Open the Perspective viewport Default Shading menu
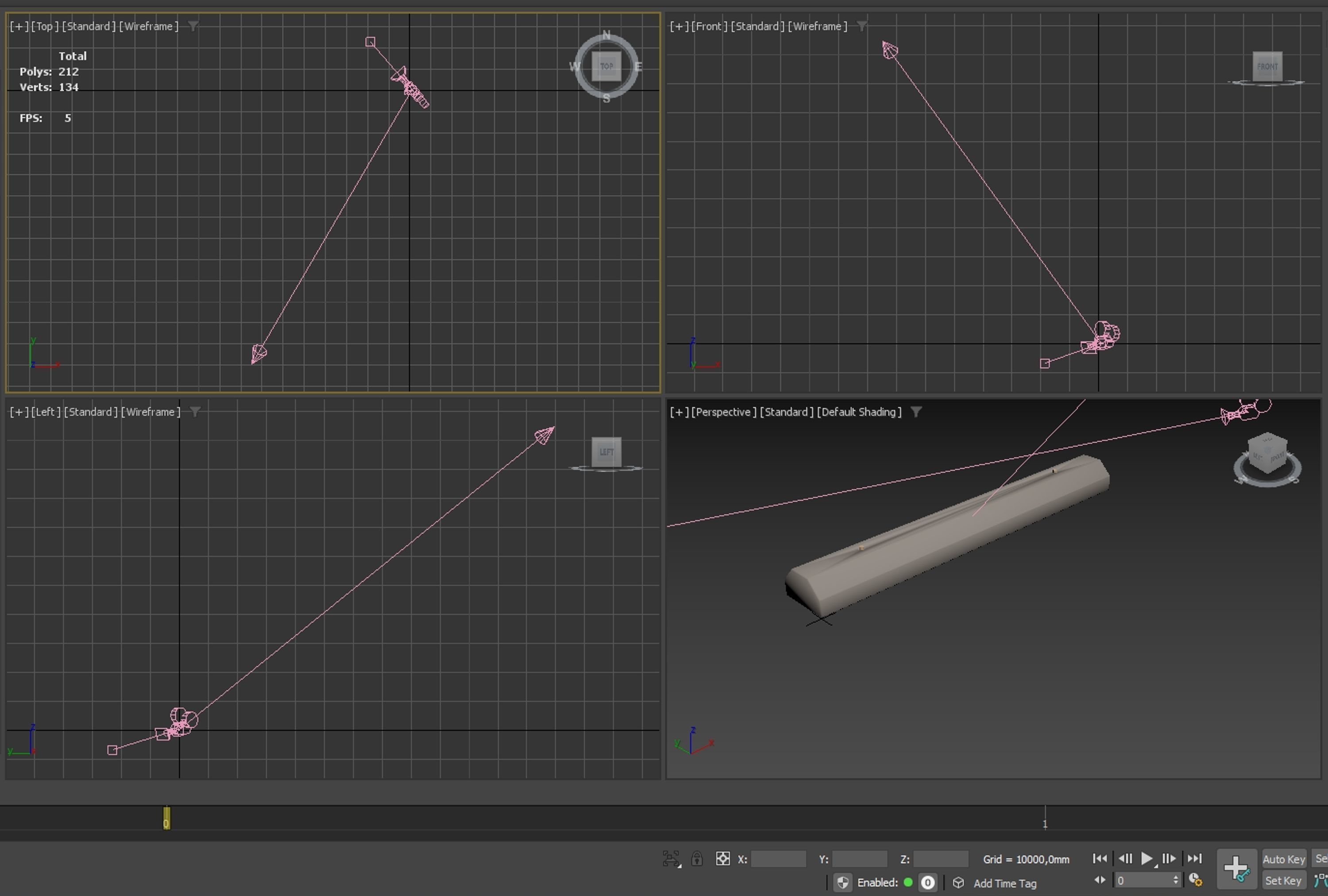The width and height of the screenshot is (1328, 896). point(859,412)
